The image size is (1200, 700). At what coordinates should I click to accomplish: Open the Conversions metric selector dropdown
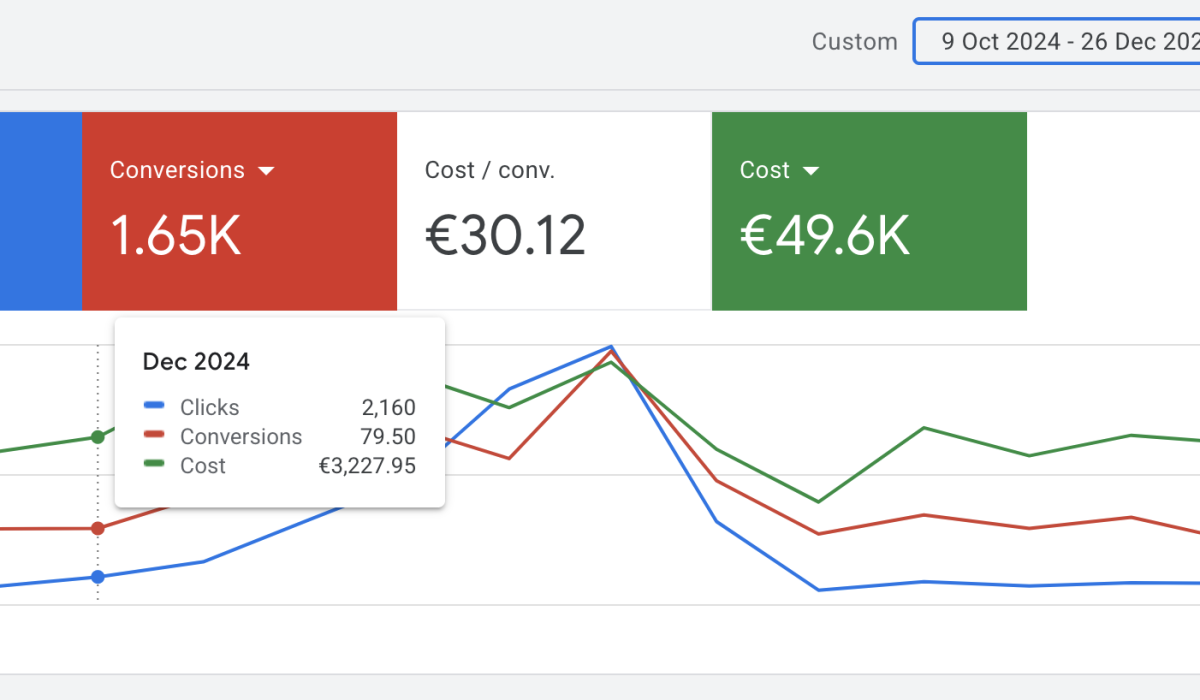pyautogui.click(x=192, y=170)
